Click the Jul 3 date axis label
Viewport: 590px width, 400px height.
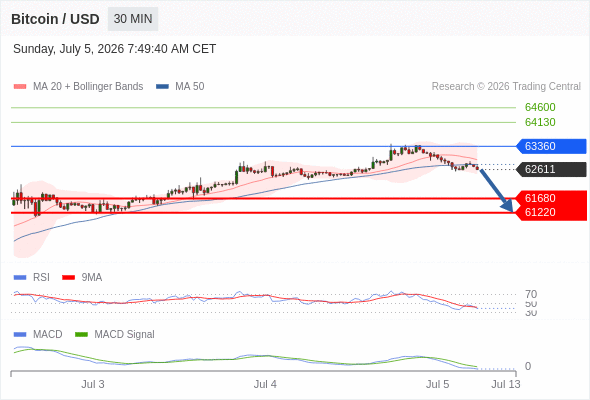click(93, 384)
